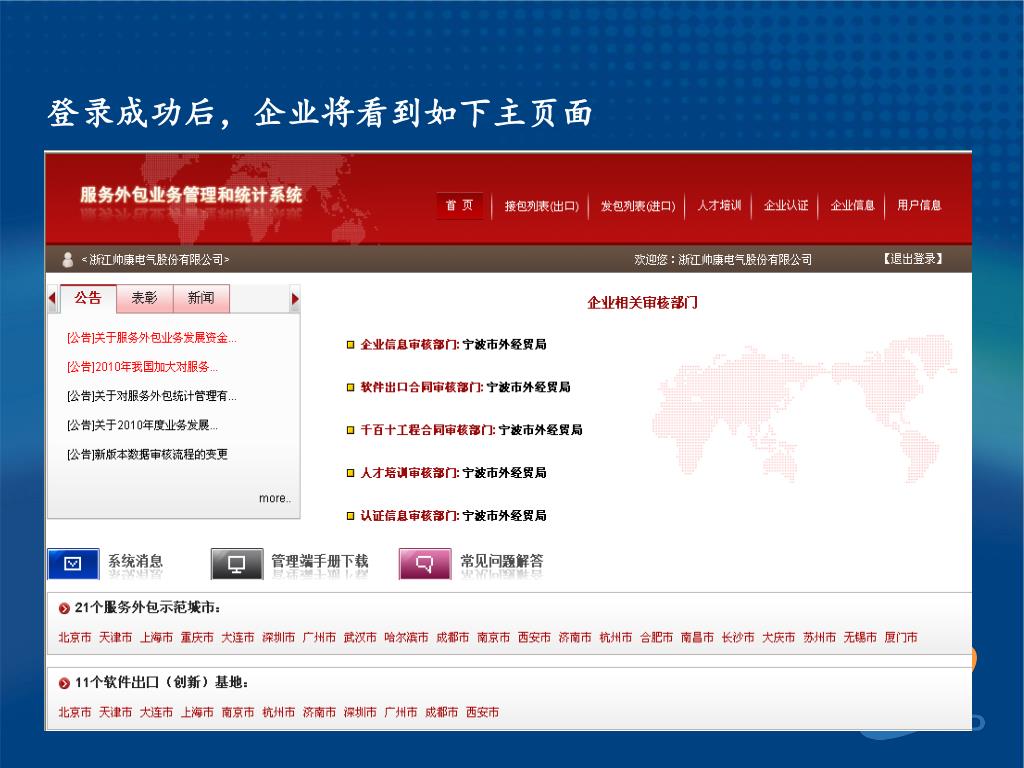Switch to the 表彰 tab
The height and width of the screenshot is (768, 1024).
point(144,298)
